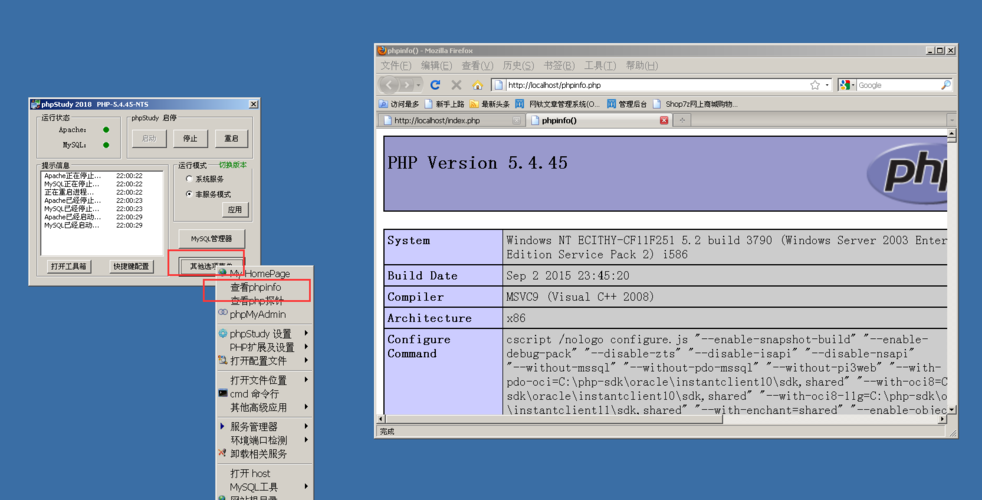Click Apache green status indicator

point(106,130)
